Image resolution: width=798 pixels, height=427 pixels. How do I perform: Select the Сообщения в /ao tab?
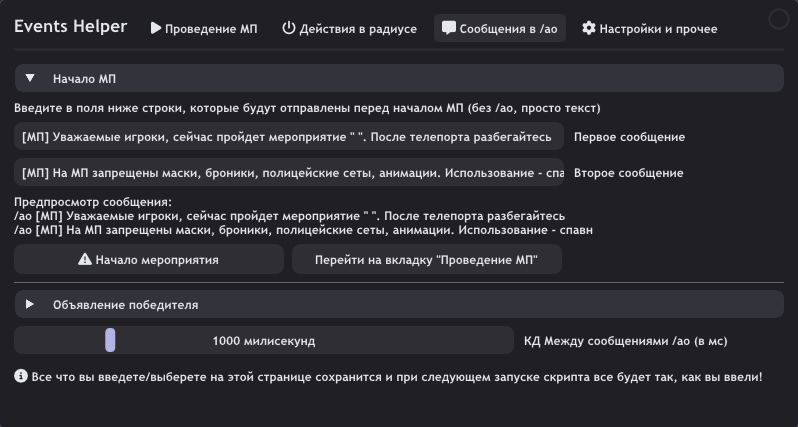500,28
